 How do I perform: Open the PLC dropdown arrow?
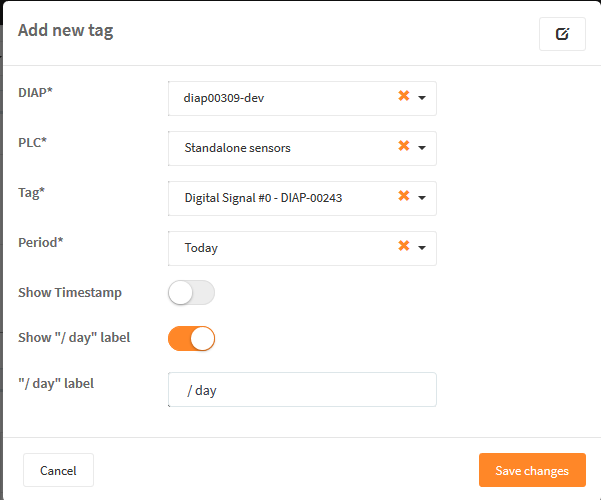[422, 148]
